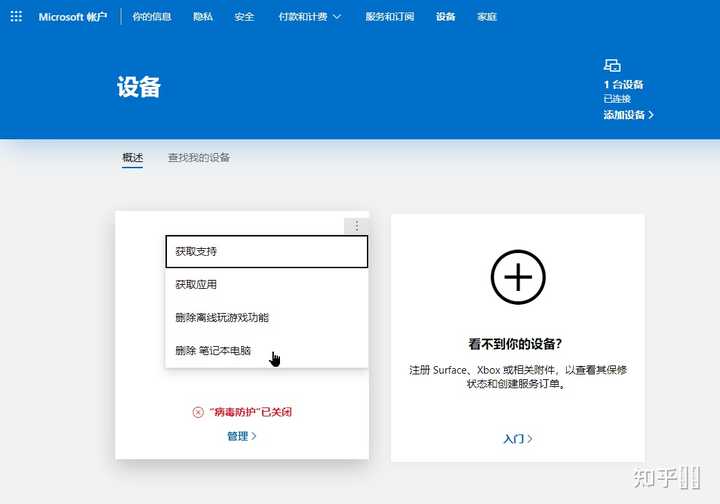Select the 设备 navigation tab
The width and height of the screenshot is (720, 504).
[x=445, y=17]
